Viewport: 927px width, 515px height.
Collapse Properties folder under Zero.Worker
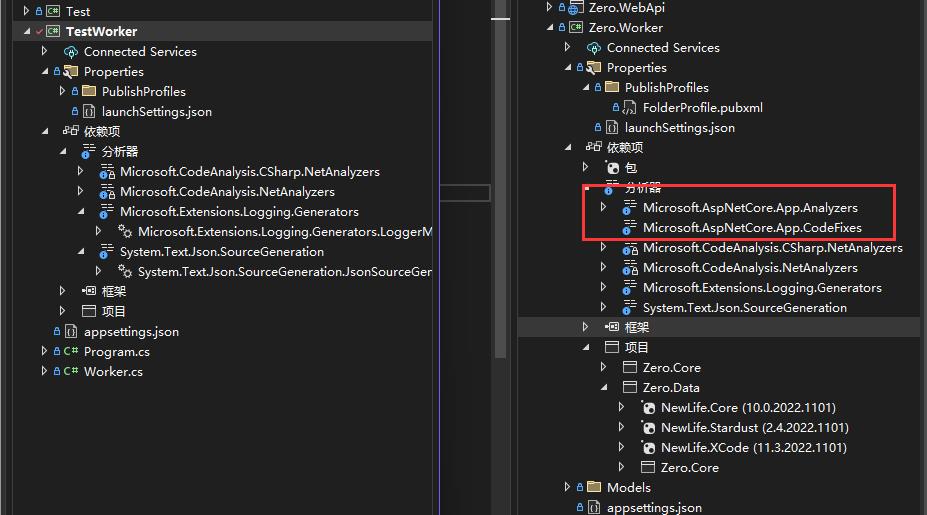click(568, 67)
